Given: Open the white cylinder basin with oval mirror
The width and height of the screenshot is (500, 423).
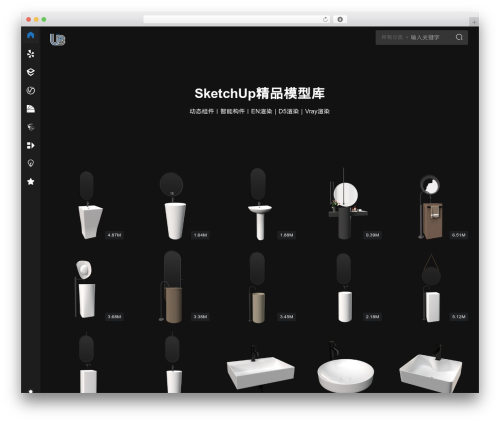Looking at the screenshot, I should tap(344, 288).
